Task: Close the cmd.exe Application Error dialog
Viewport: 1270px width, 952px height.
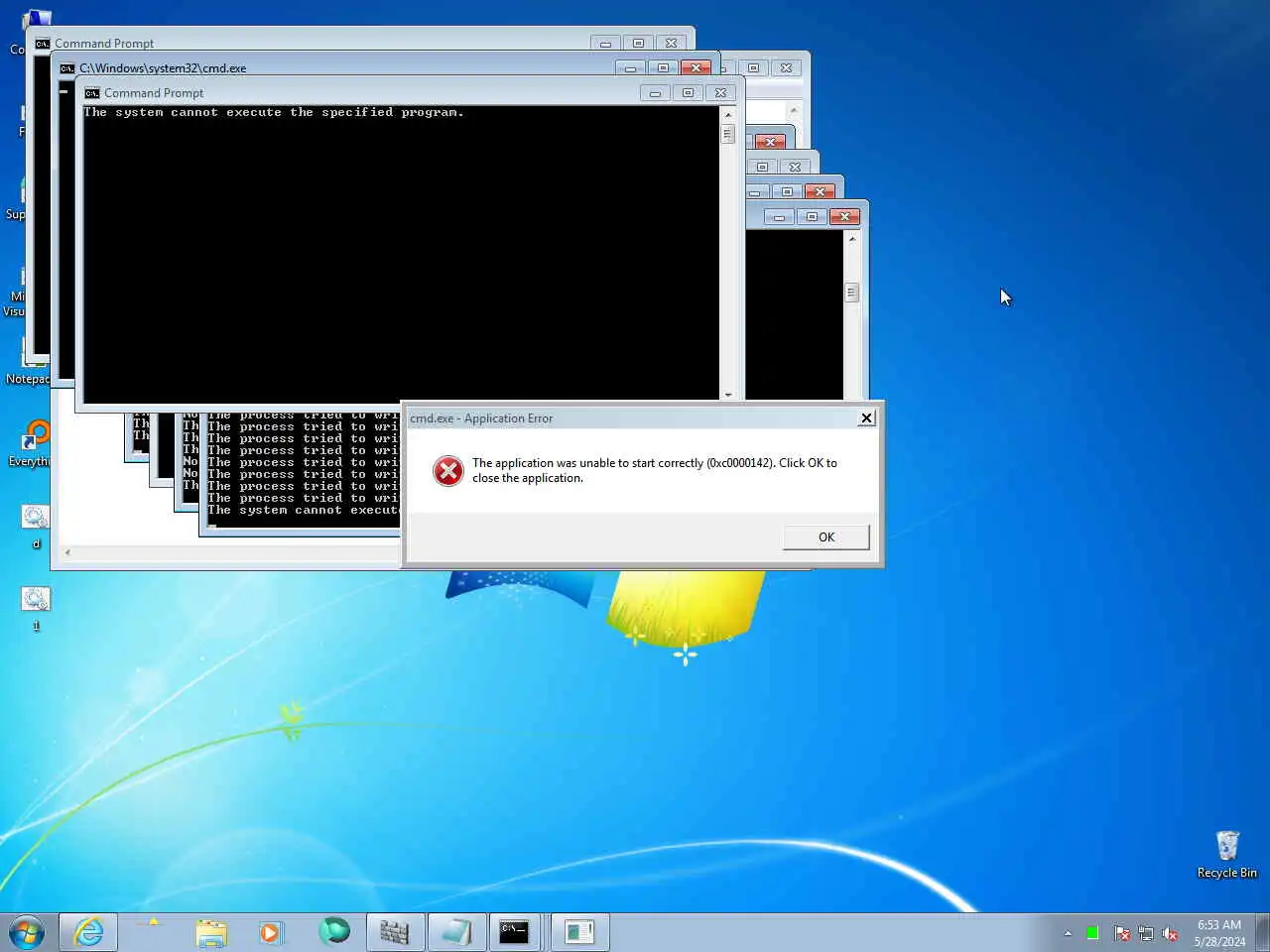Action: click(866, 418)
